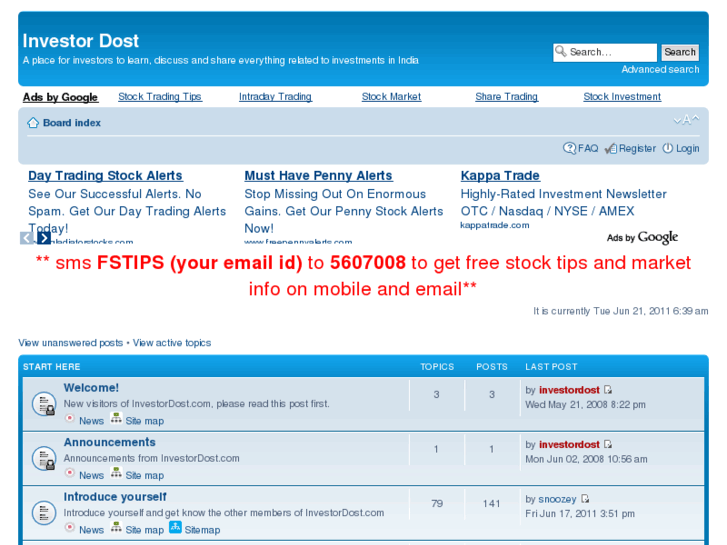Viewport: 727px width, 545px height.
Task: Click the Login power icon
Action: (x=667, y=148)
